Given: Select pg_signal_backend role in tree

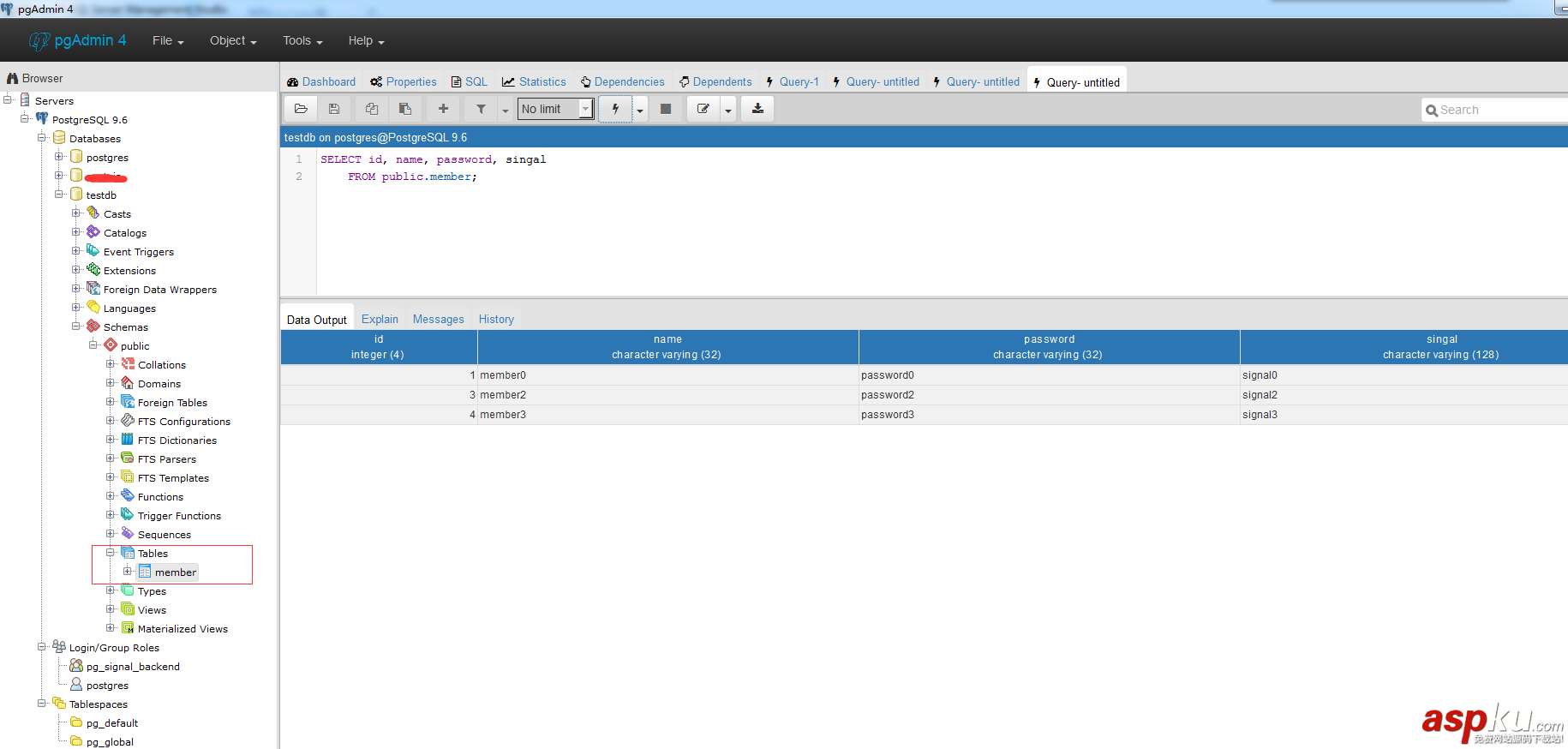Looking at the screenshot, I should point(133,666).
